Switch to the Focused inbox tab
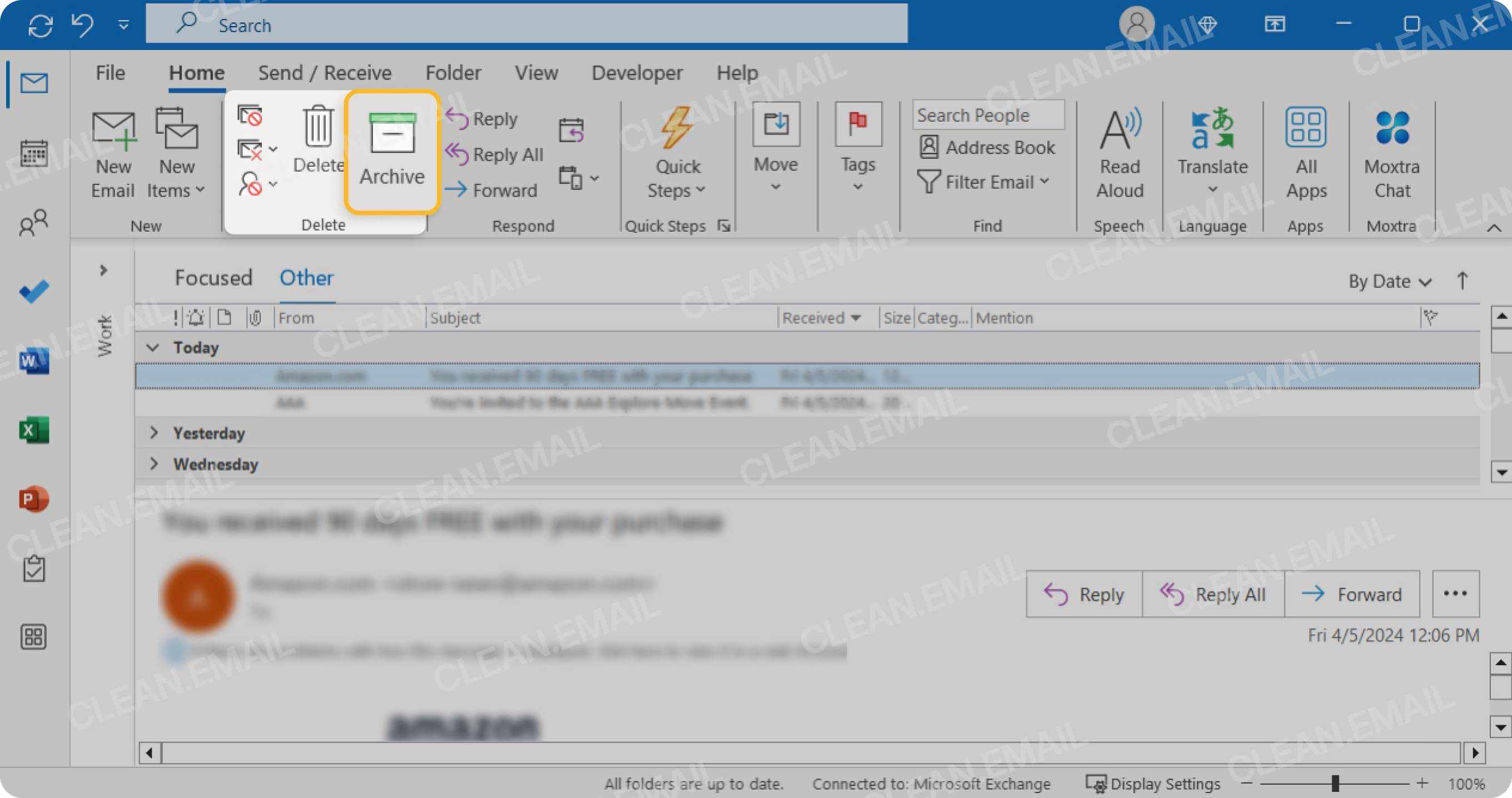 [x=213, y=277]
